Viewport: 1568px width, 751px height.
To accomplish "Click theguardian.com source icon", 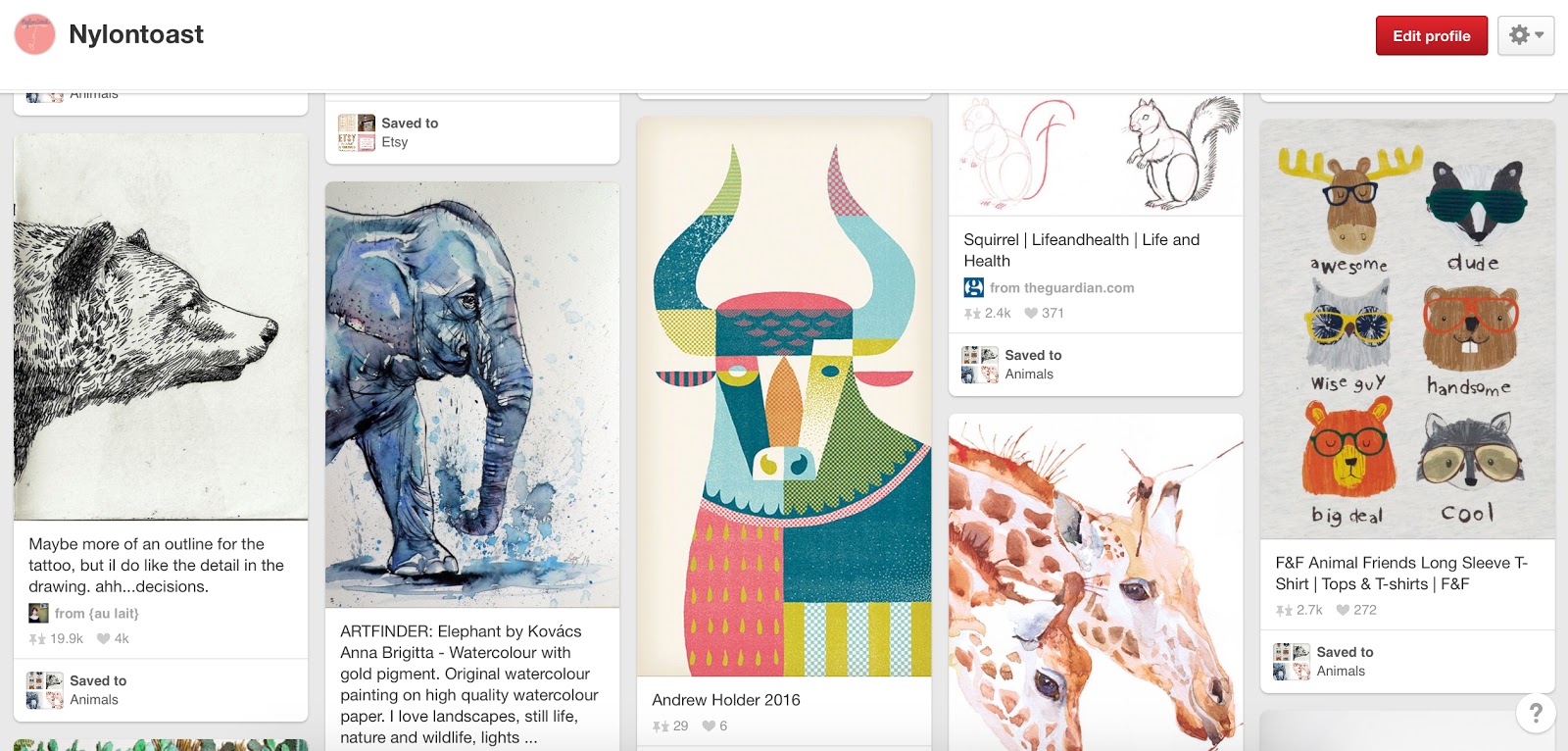I will tap(973, 287).
